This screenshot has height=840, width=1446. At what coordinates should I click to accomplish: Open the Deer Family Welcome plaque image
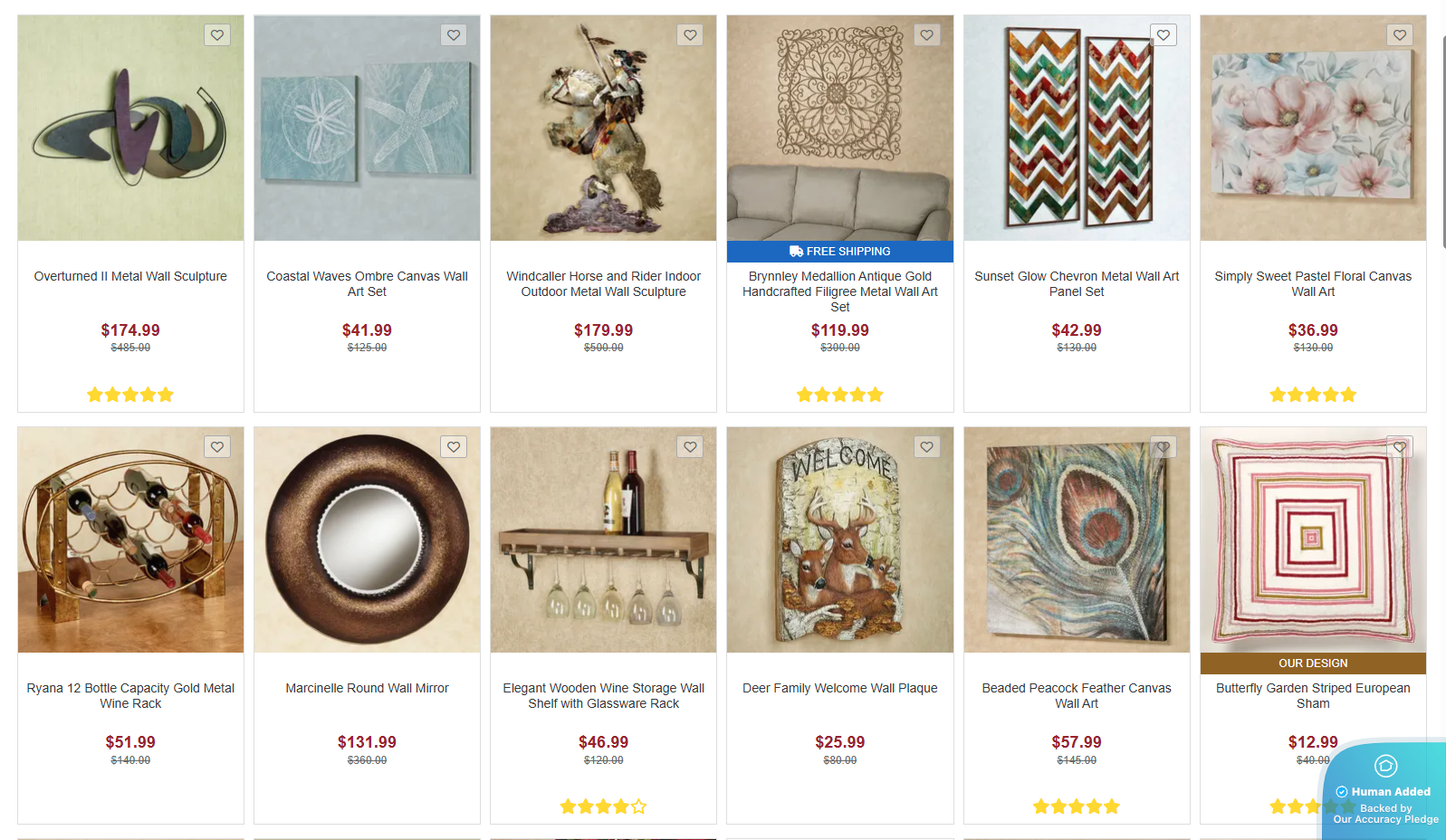[839, 539]
